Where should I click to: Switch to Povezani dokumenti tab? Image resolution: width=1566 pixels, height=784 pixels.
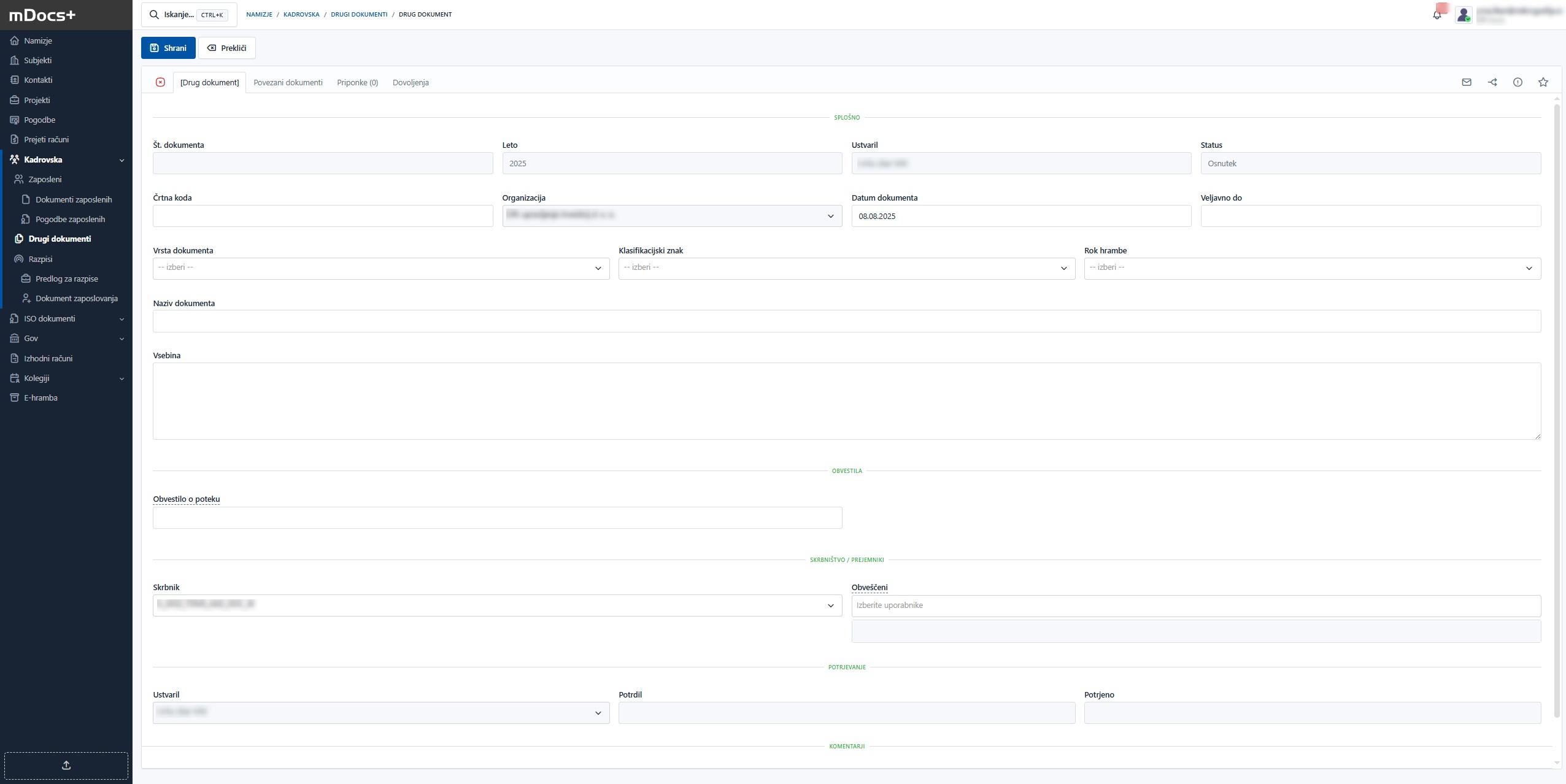pos(288,82)
